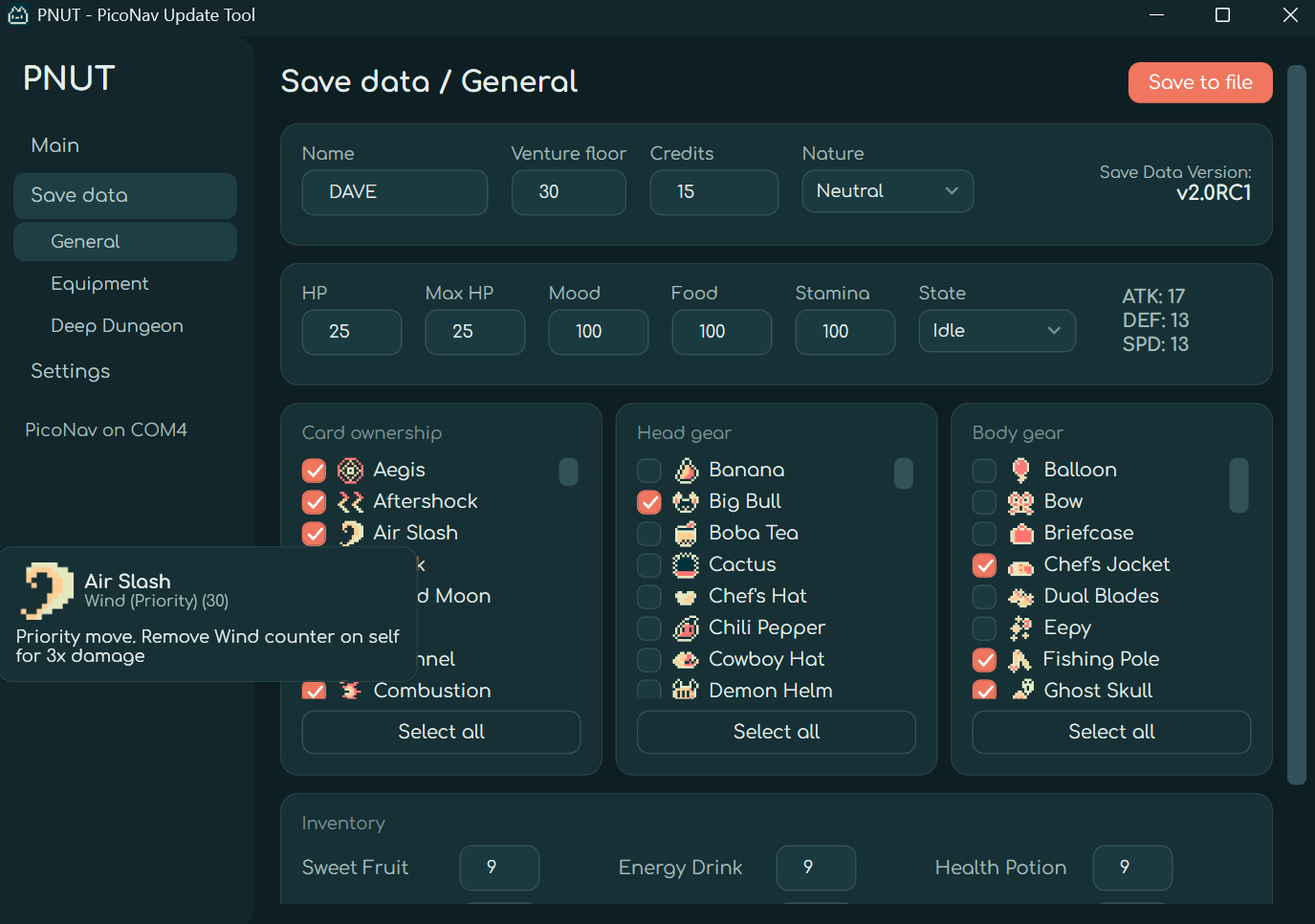Select all Body gear items
The image size is (1315, 924).
click(x=1111, y=732)
